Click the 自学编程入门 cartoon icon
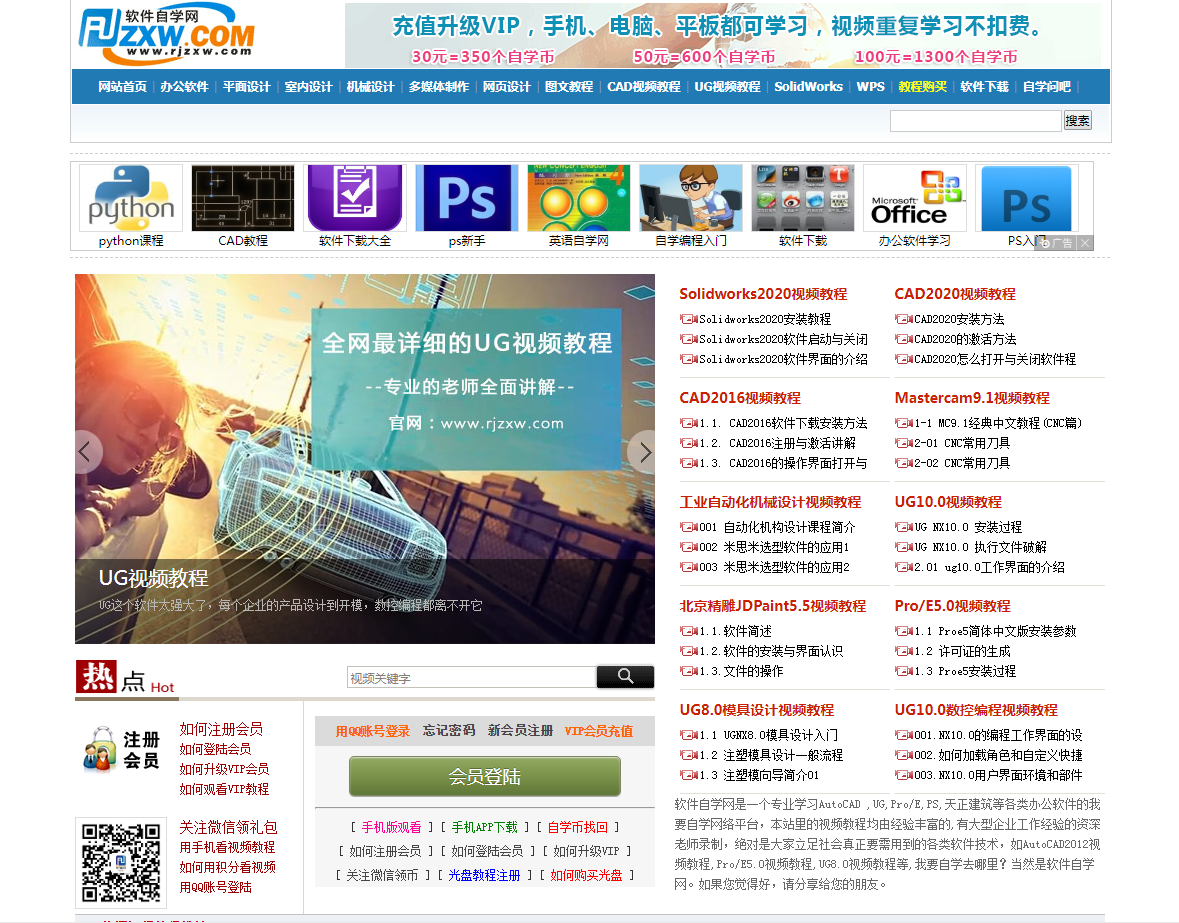Image resolution: width=1179 pixels, height=923 pixels. click(690, 199)
